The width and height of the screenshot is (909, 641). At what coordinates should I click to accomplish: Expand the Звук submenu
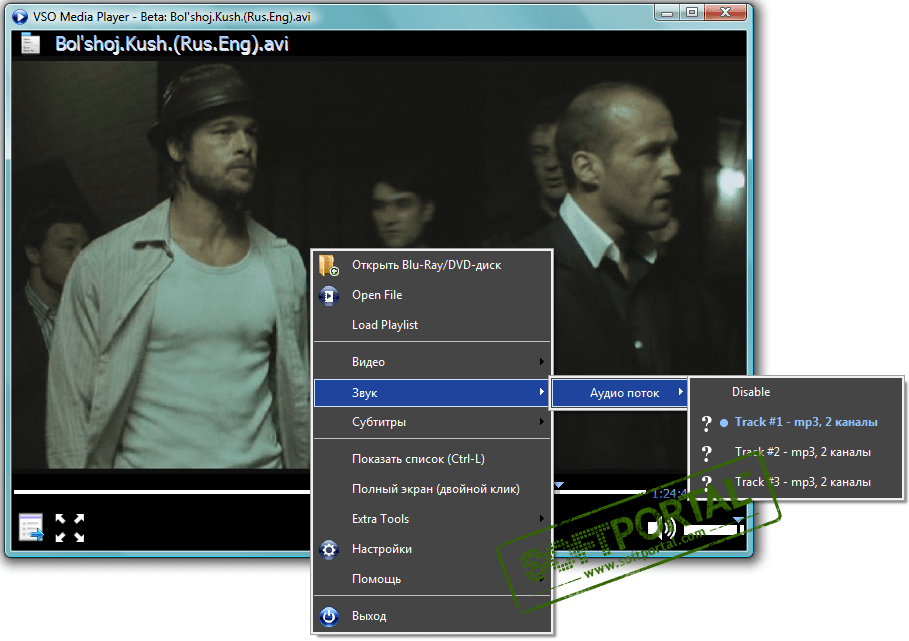(432, 393)
